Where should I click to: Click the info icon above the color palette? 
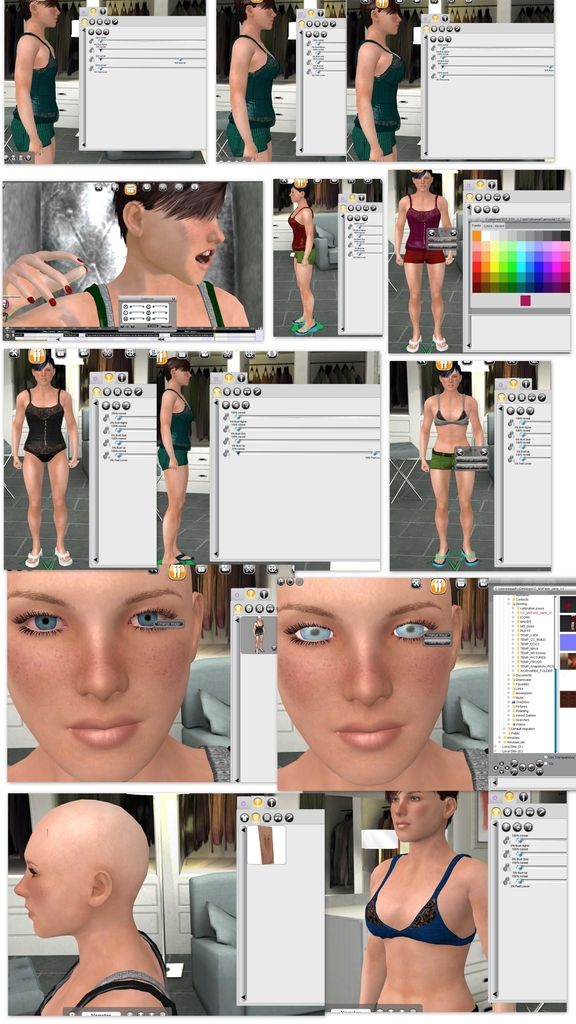click(x=492, y=184)
